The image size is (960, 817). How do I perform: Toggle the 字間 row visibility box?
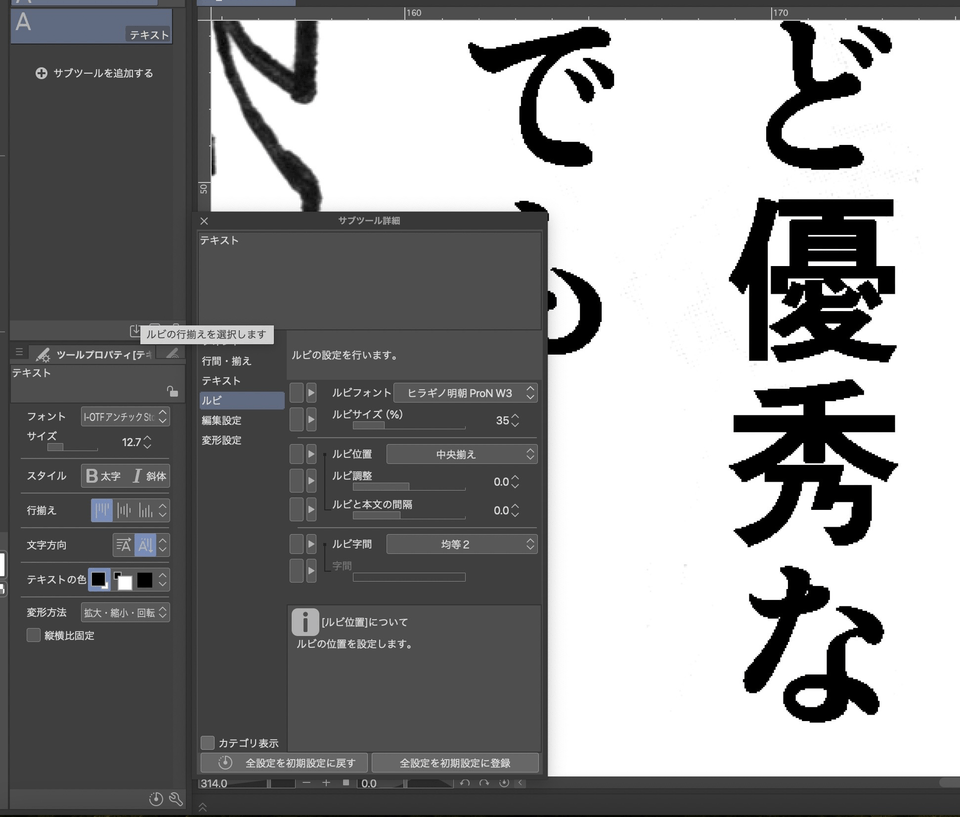tap(296, 570)
